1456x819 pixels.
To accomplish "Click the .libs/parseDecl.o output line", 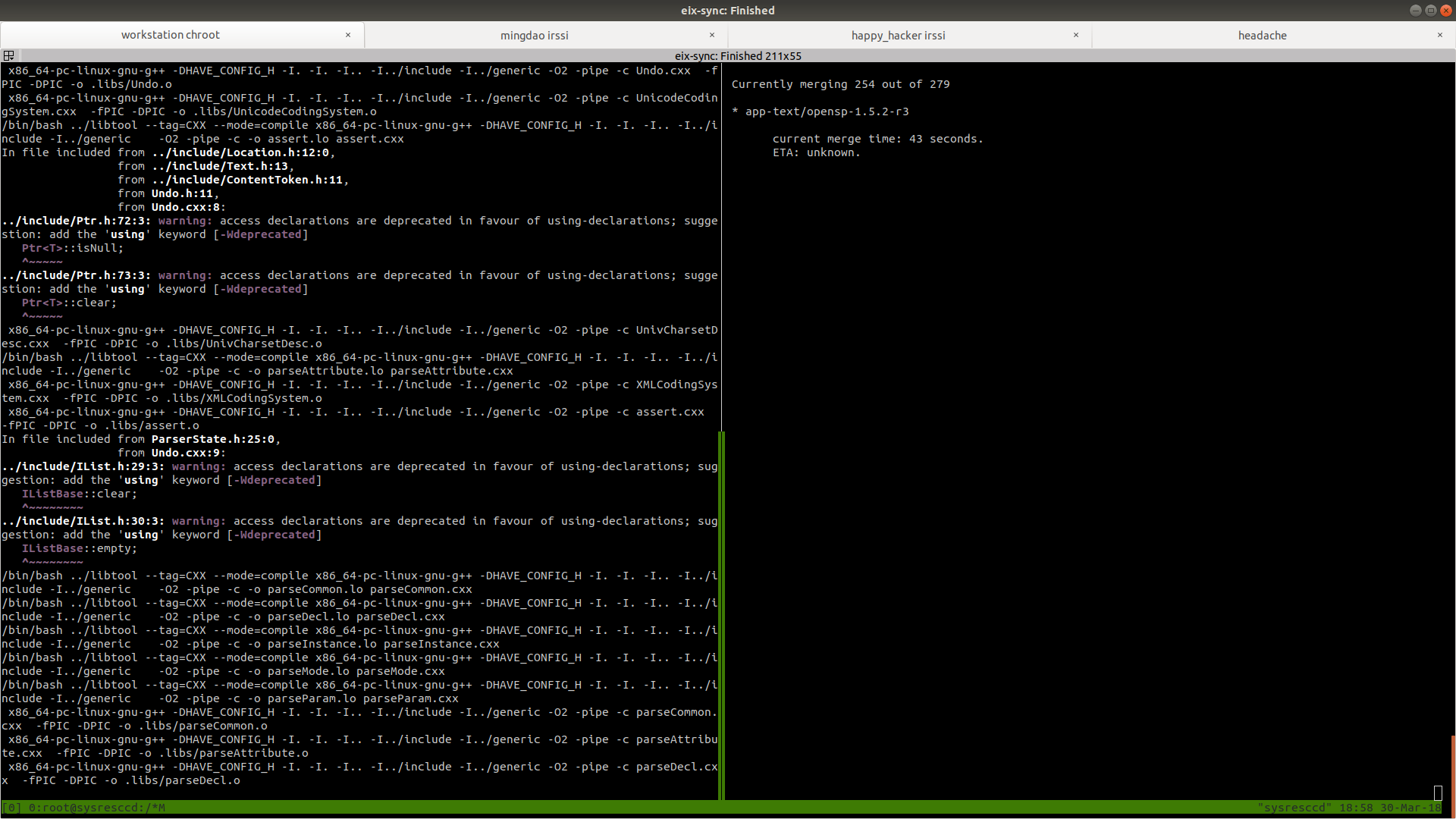I will (x=121, y=780).
